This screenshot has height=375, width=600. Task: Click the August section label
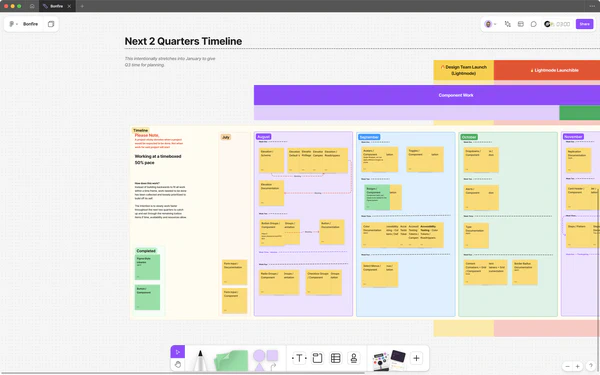tap(263, 137)
